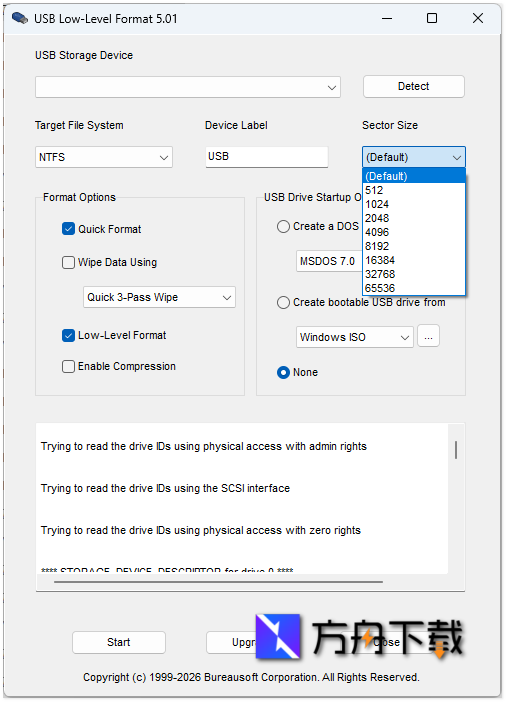Open the Windows ISO source dropdown
Image resolution: width=506 pixels, height=702 pixels.
354,337
